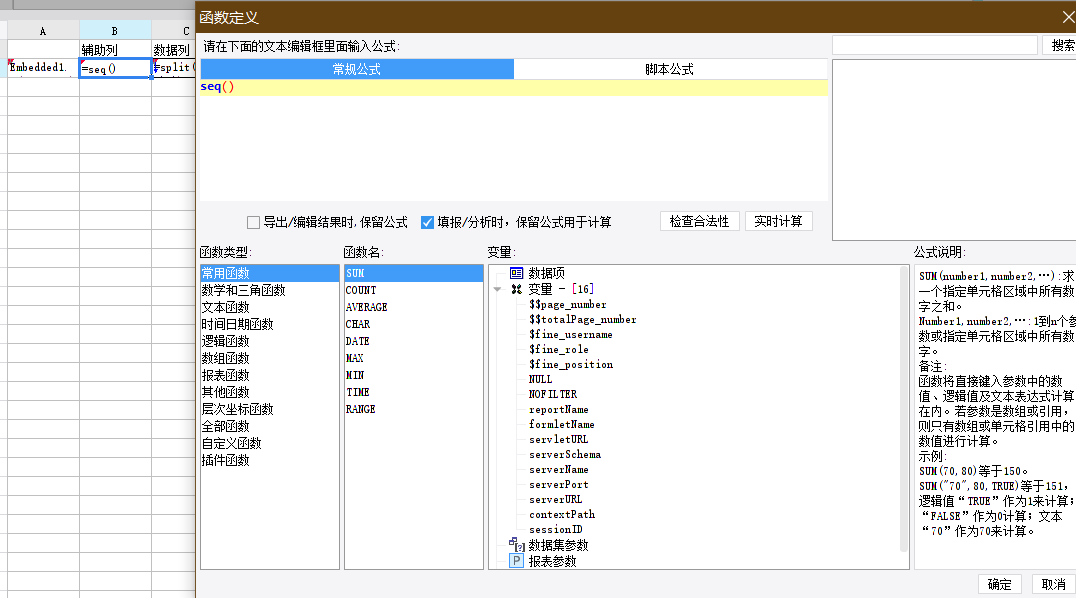Select 常用函数 function type
This screenshot has width=1076, height=598.
[270, 273]
